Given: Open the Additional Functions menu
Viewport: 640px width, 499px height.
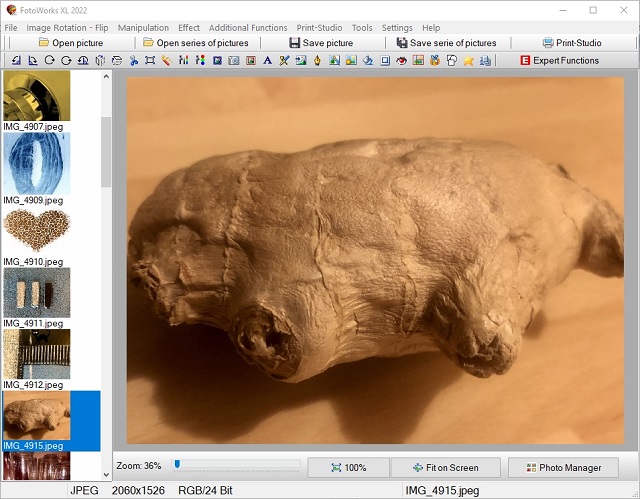Looking at the screenshot, I should [x=248, y=28].
